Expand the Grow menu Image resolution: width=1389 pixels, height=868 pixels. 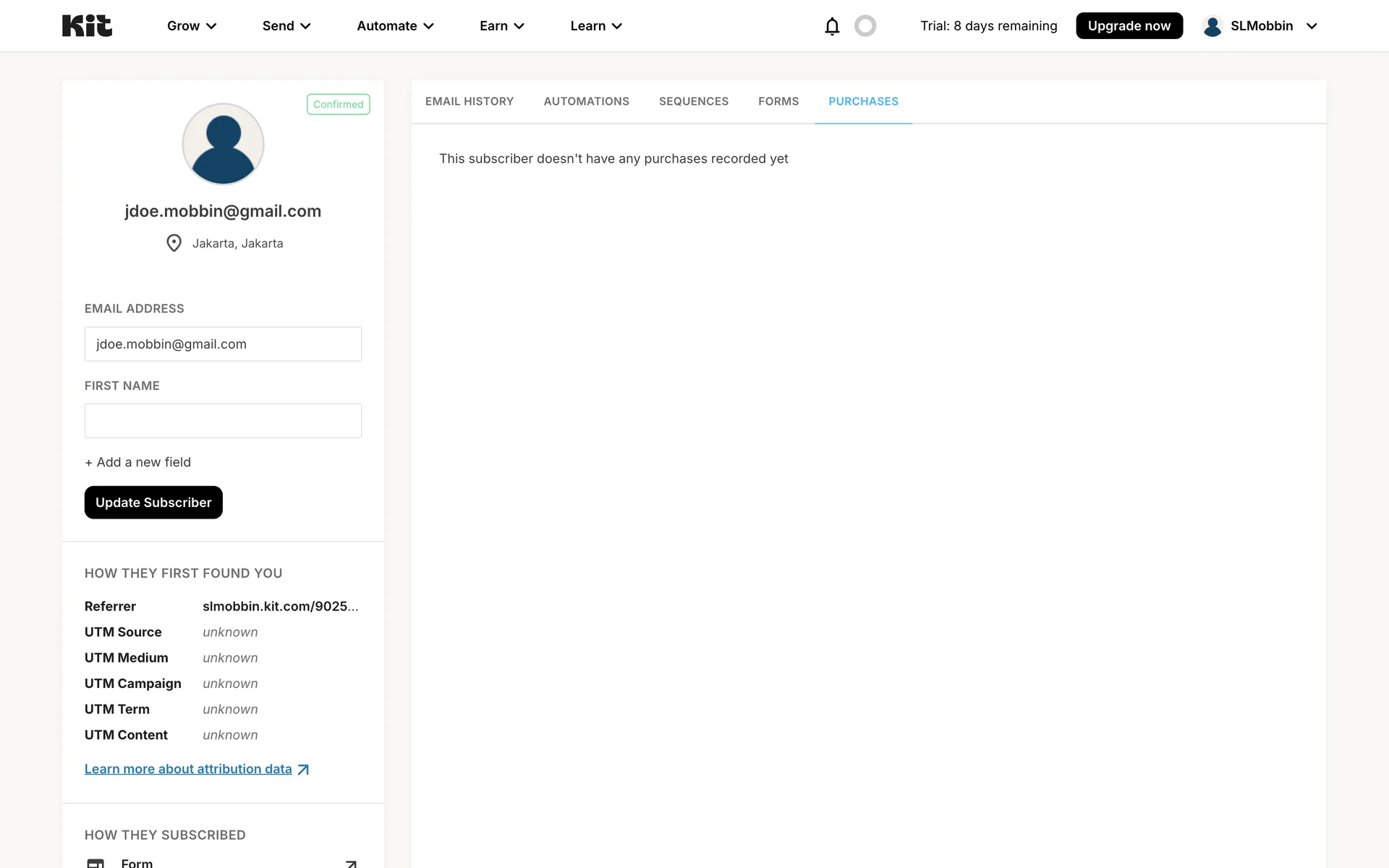coord(192,26)
